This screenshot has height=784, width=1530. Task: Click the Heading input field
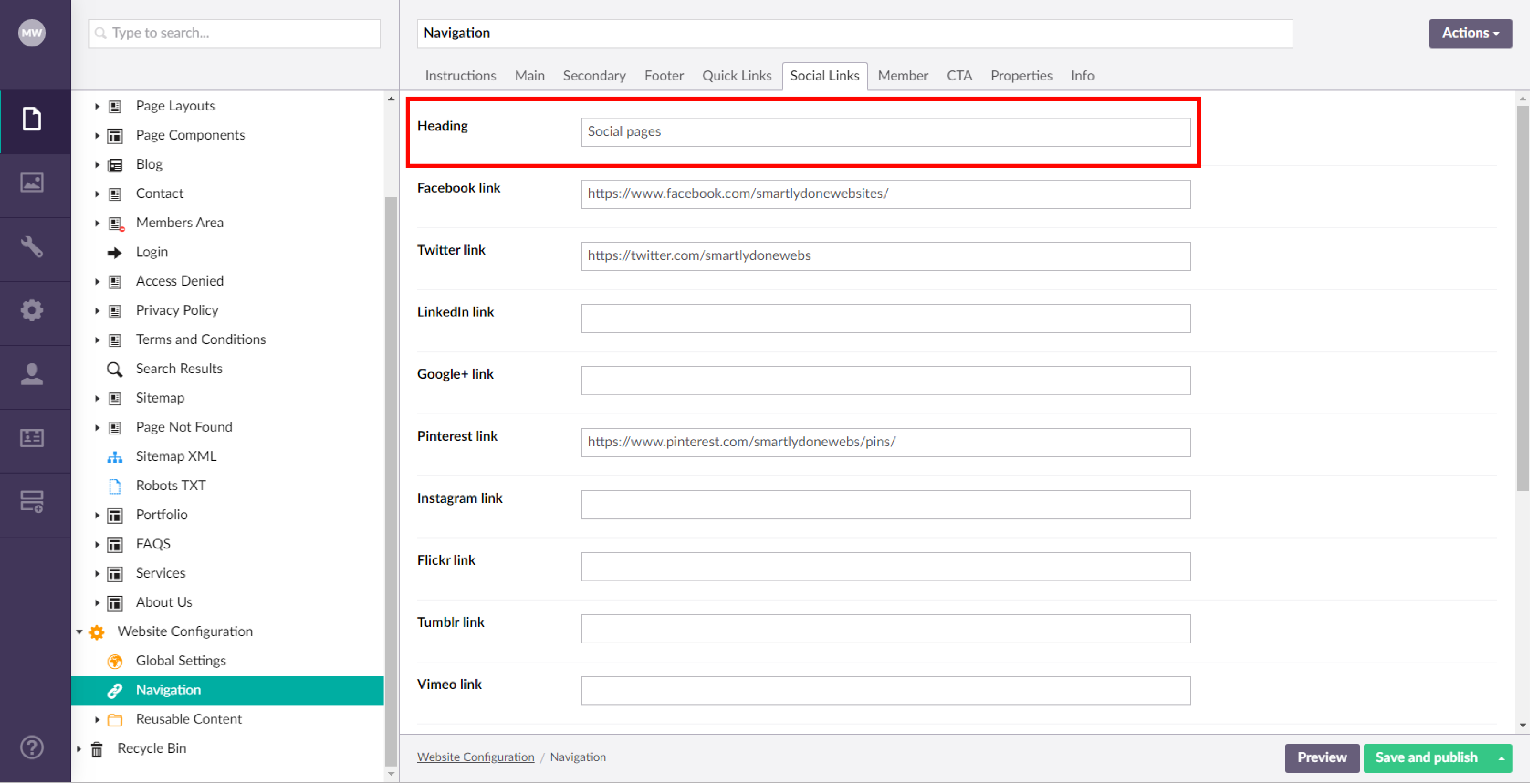pyautogui.click(x=886, y=132)
